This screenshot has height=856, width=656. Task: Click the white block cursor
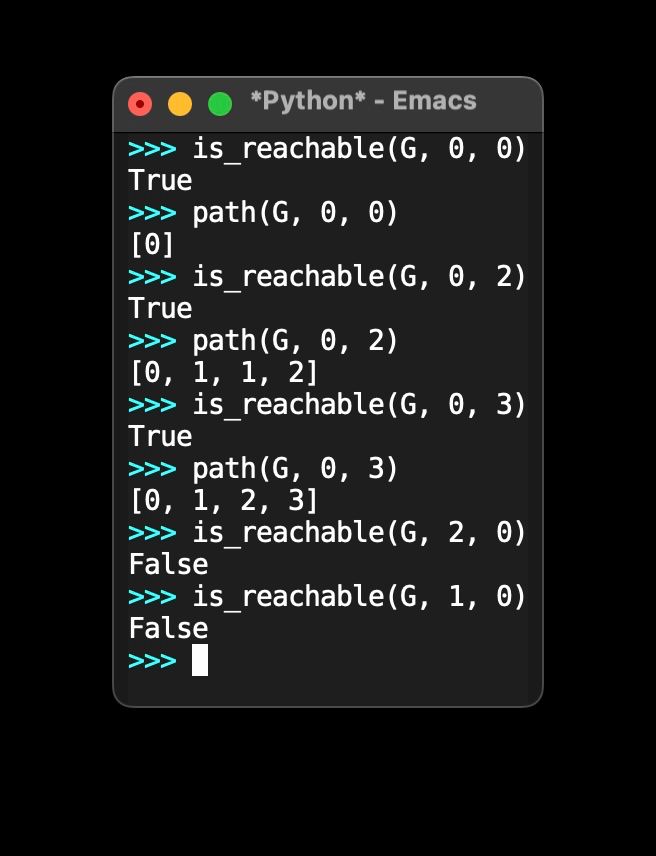(x=198, y=660)
